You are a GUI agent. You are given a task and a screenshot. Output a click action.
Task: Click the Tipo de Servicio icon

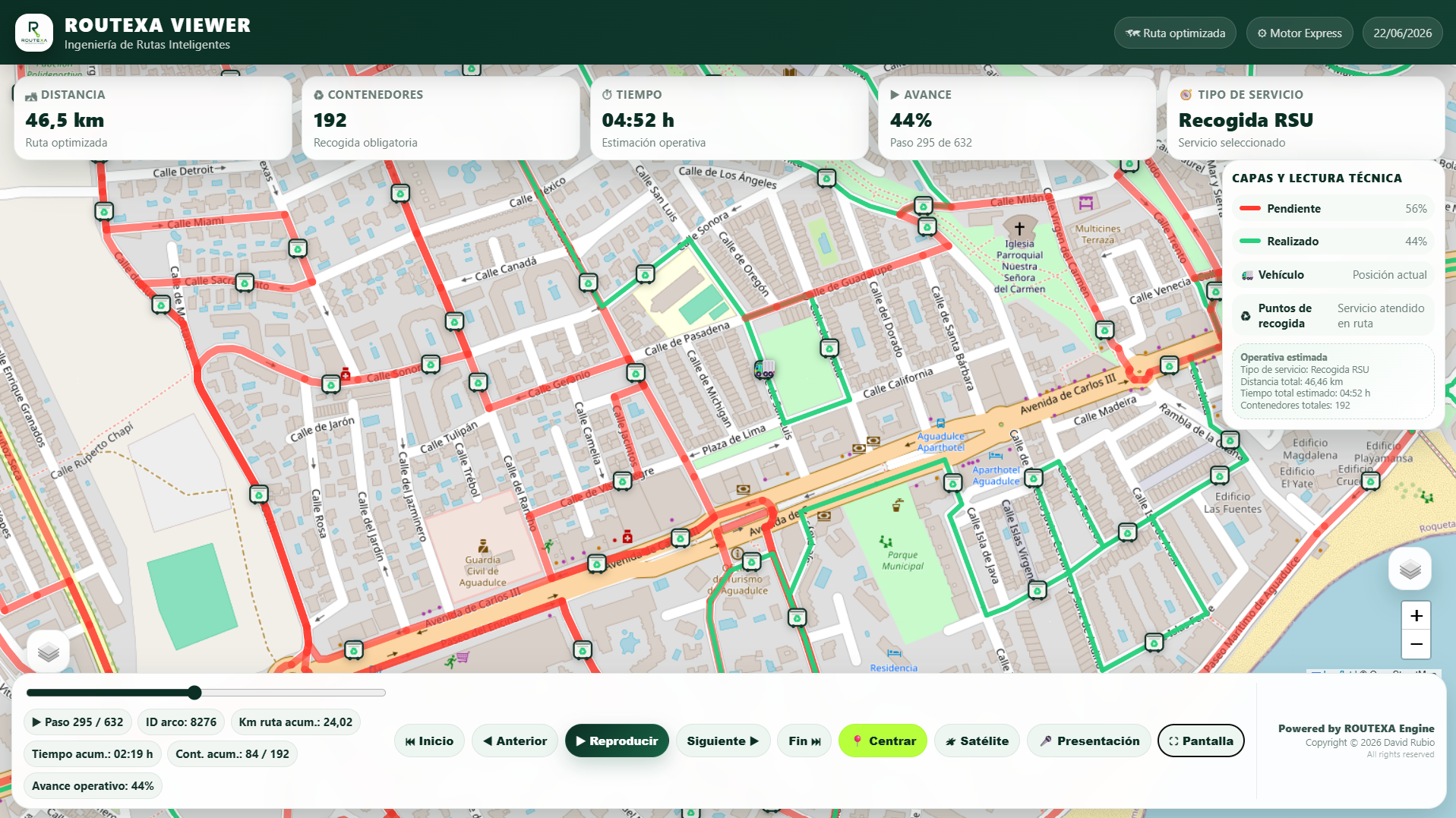pyautogui.click(x=1186, y=95)
